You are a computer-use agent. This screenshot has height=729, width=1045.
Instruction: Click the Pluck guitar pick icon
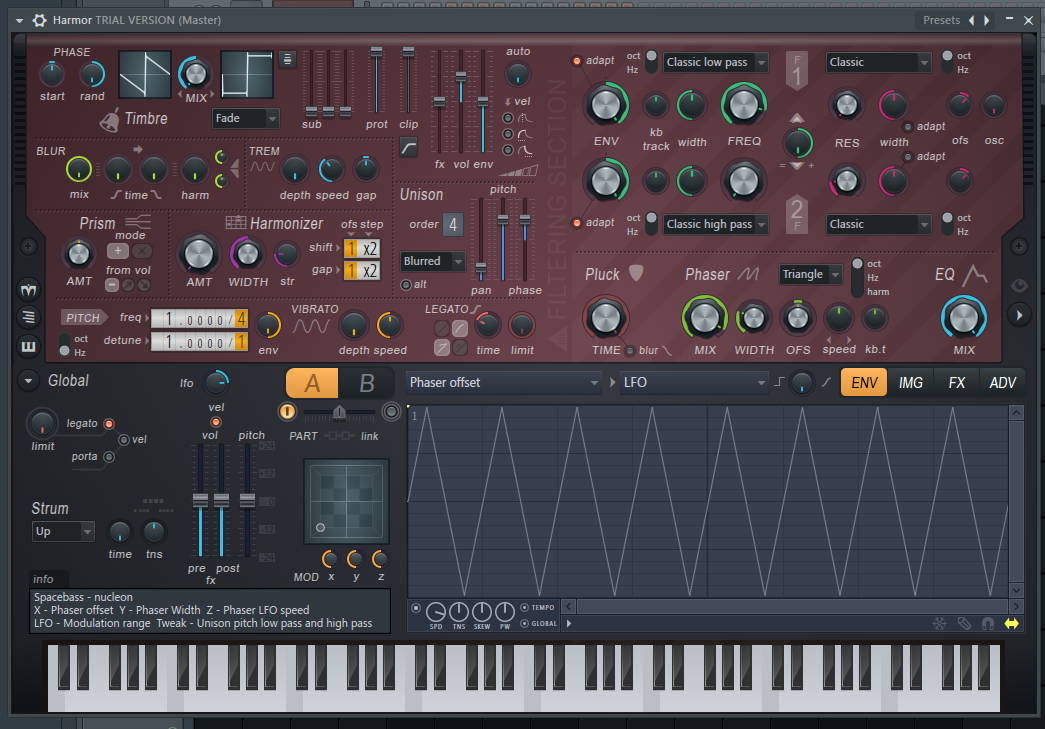point(636,273)
